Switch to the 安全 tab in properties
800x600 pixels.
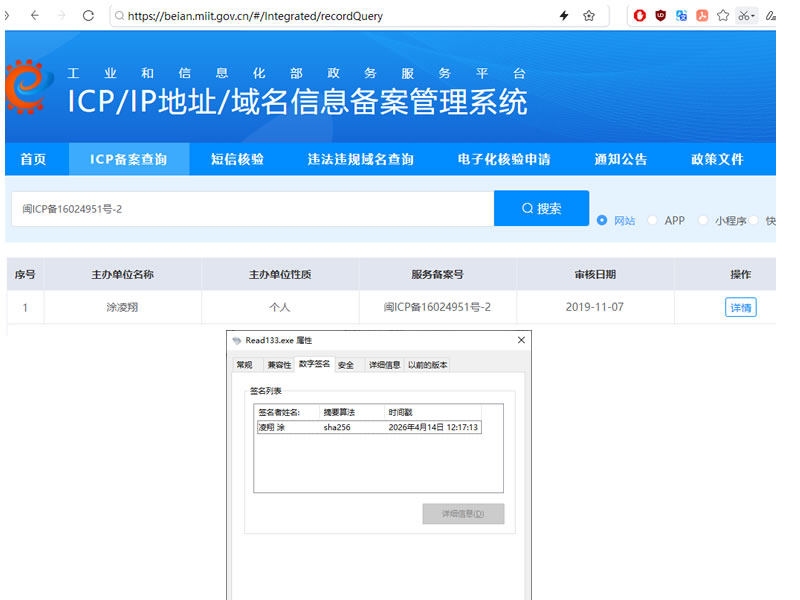(x=346, y=365)
